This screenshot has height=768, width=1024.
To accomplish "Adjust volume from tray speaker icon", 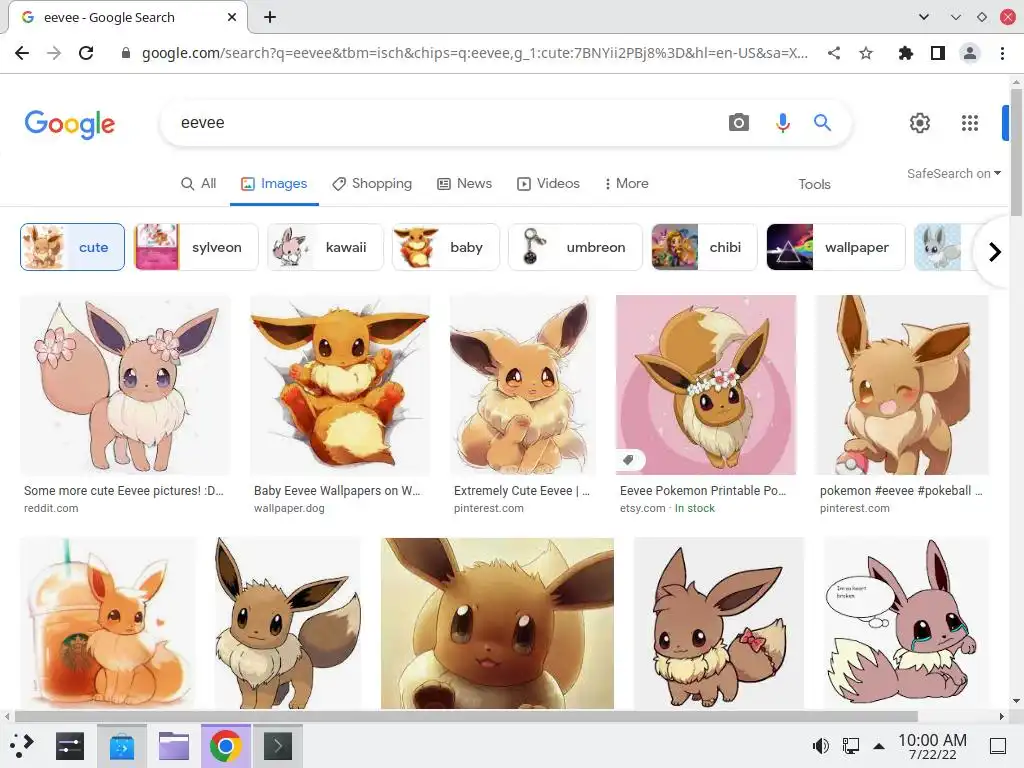I will [820, 746].
